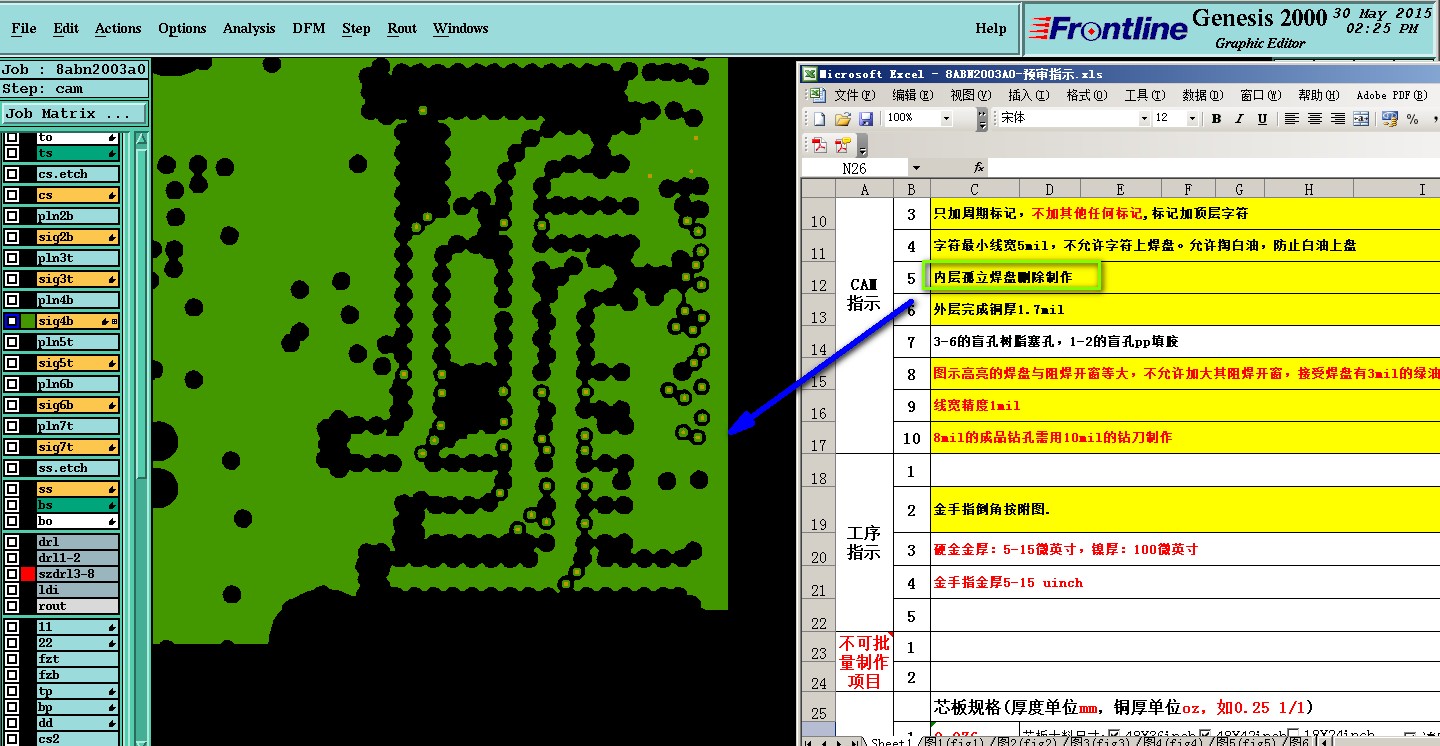Toggle Bold formatting in Excel toolbar
Image resolution: width=1440 pixels, height=746 pixels.
1216,119
